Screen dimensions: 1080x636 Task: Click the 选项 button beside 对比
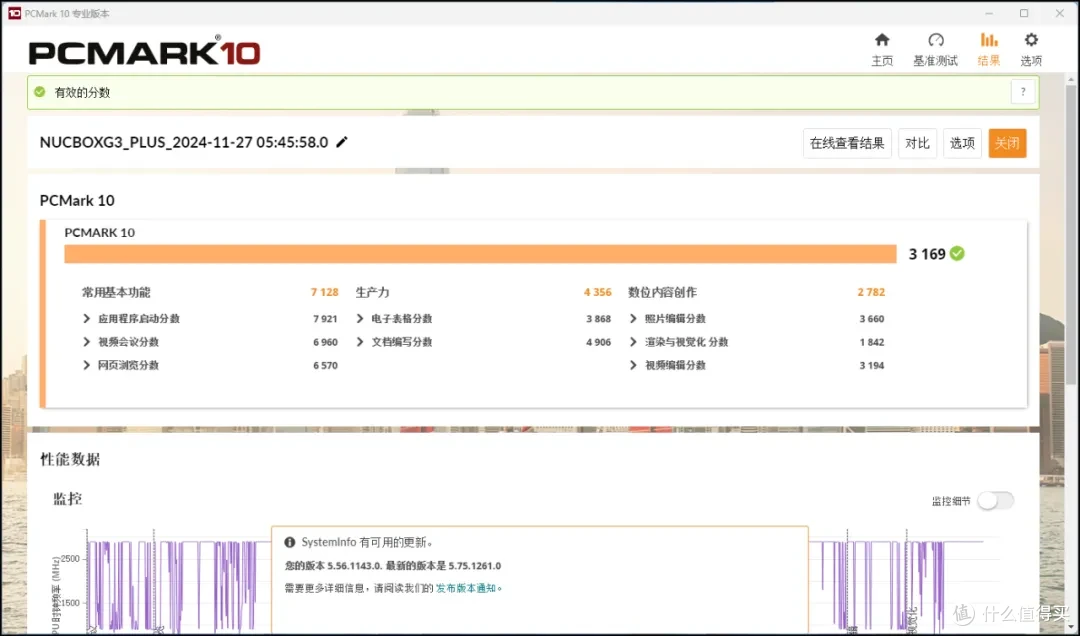click(x=962, y=143)
